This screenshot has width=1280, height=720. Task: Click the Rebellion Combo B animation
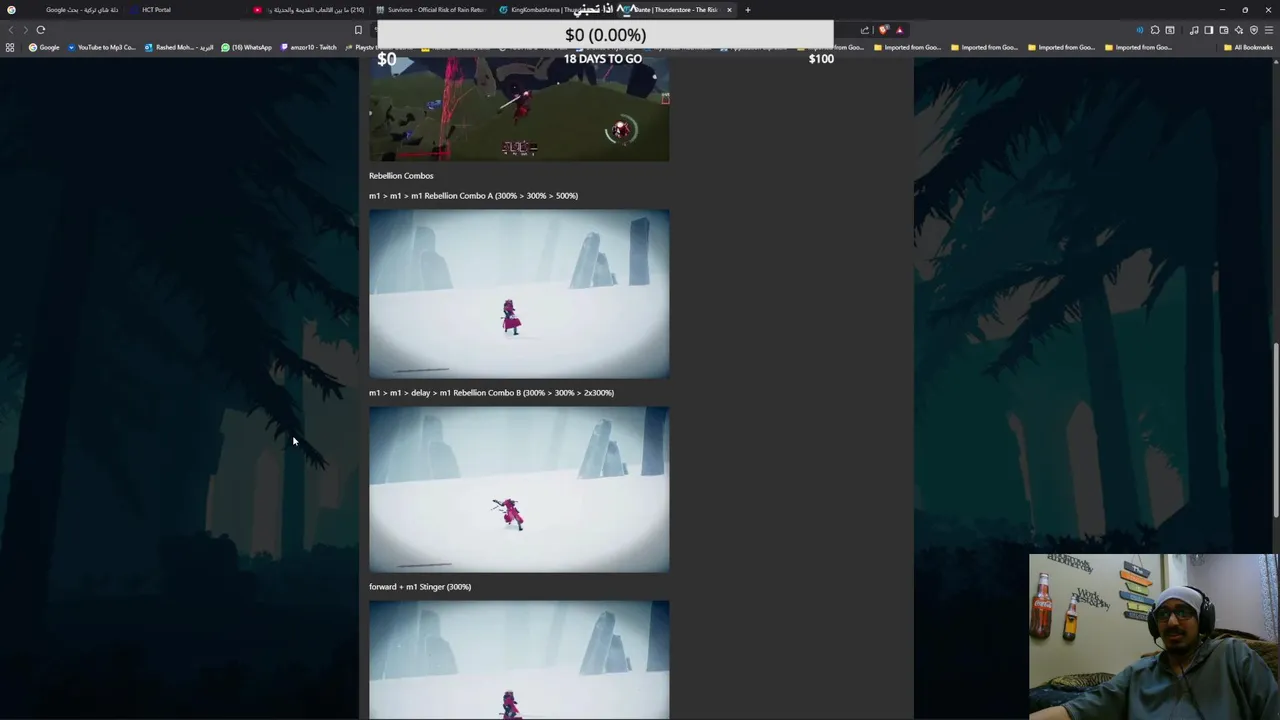point(519,490)
